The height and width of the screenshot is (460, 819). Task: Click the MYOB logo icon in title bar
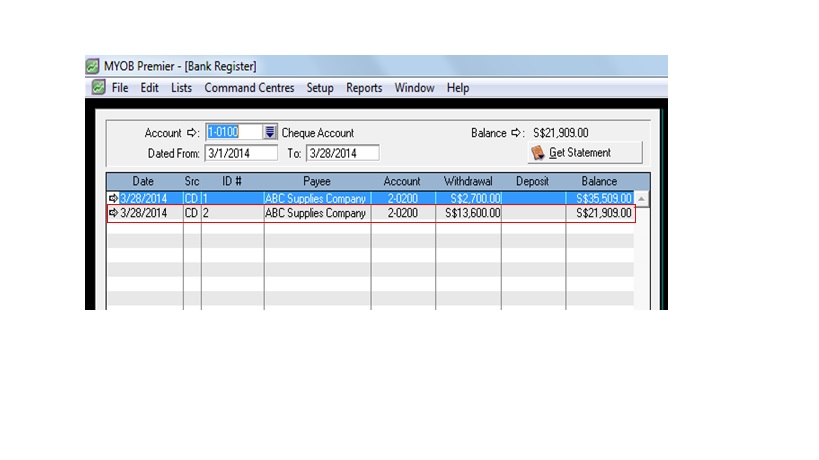(92, 66)
